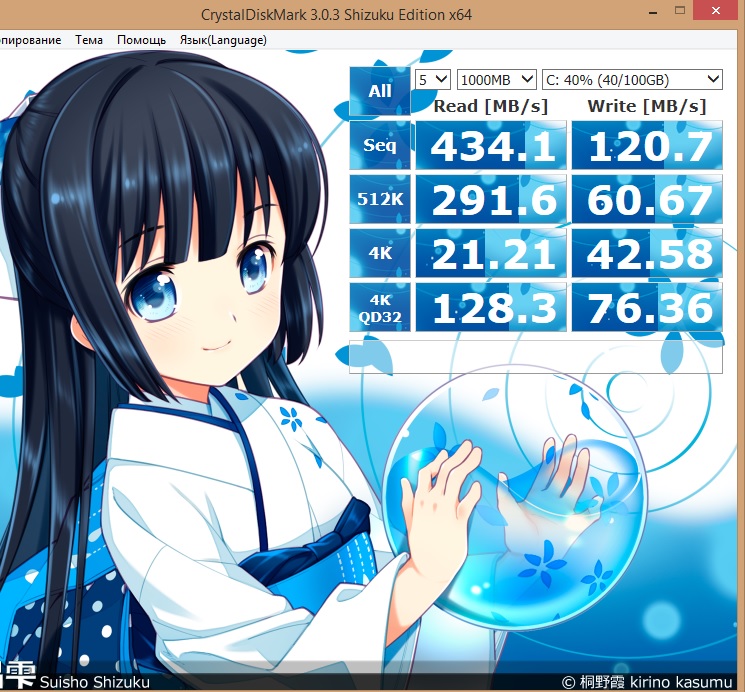Click the 4K read result 21.21
The image size is (745, 692).
491,253
